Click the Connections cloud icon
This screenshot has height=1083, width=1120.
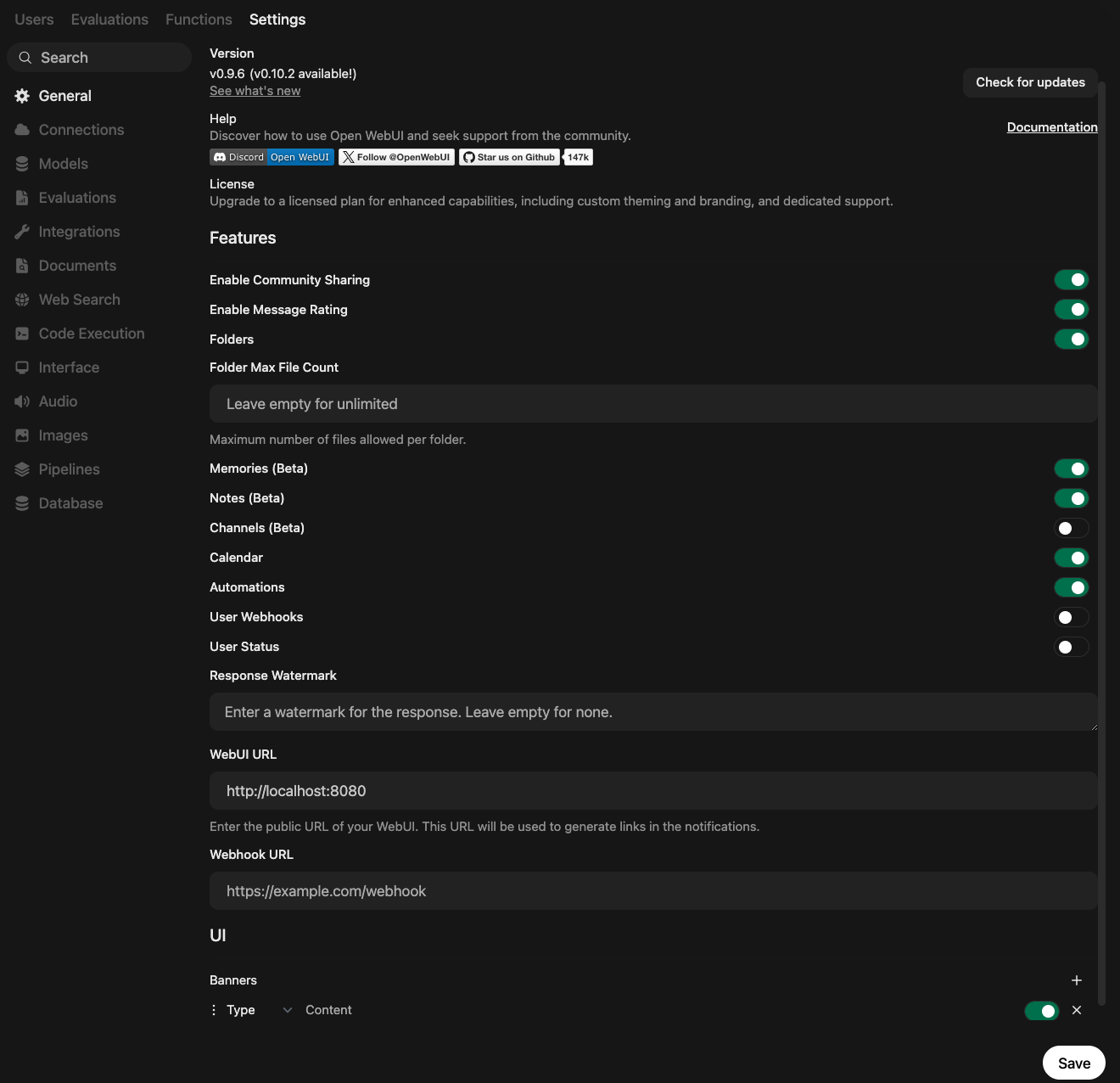click(x=22, y=130)
